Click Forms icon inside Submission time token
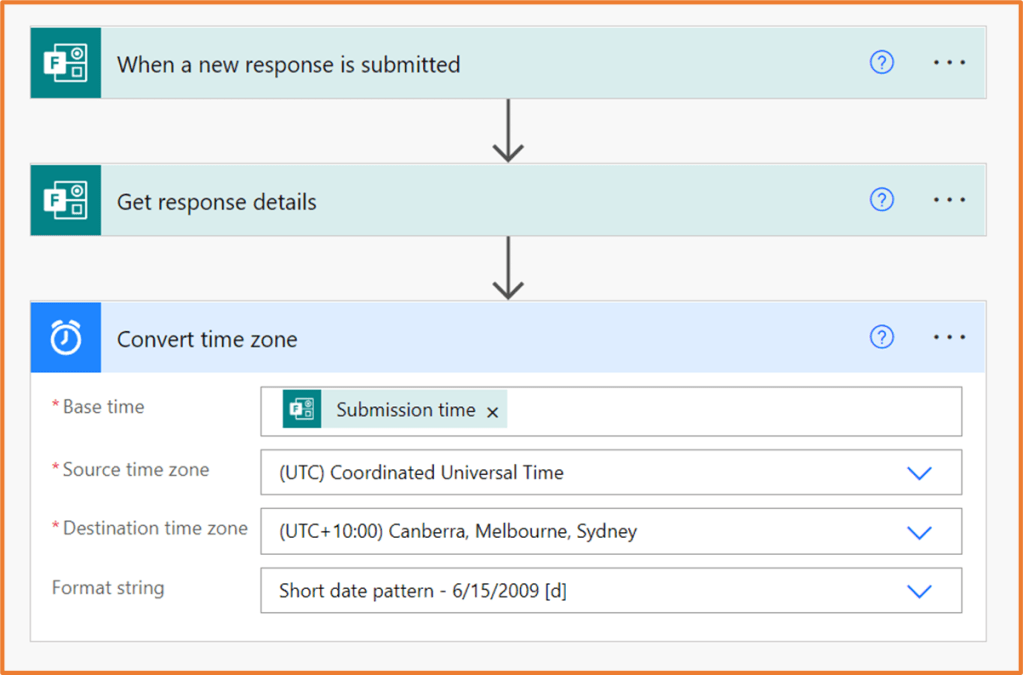Screen dimensions: 1023x675 (x=301, y=410)
